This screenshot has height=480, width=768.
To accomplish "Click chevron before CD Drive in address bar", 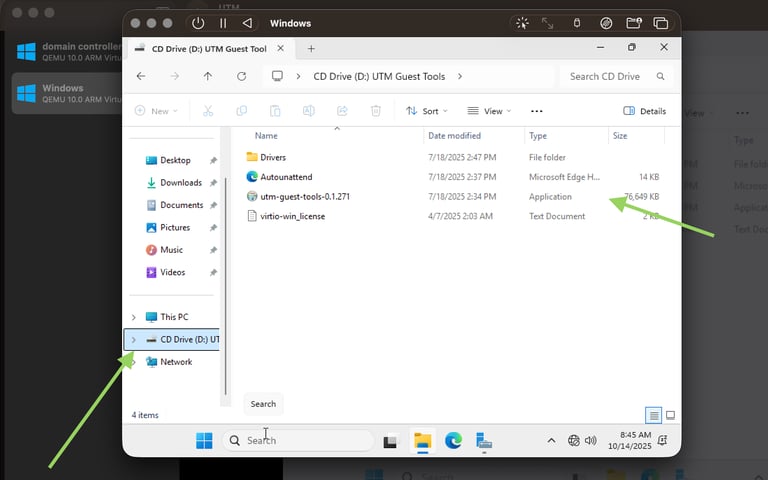I will [298, 76].
